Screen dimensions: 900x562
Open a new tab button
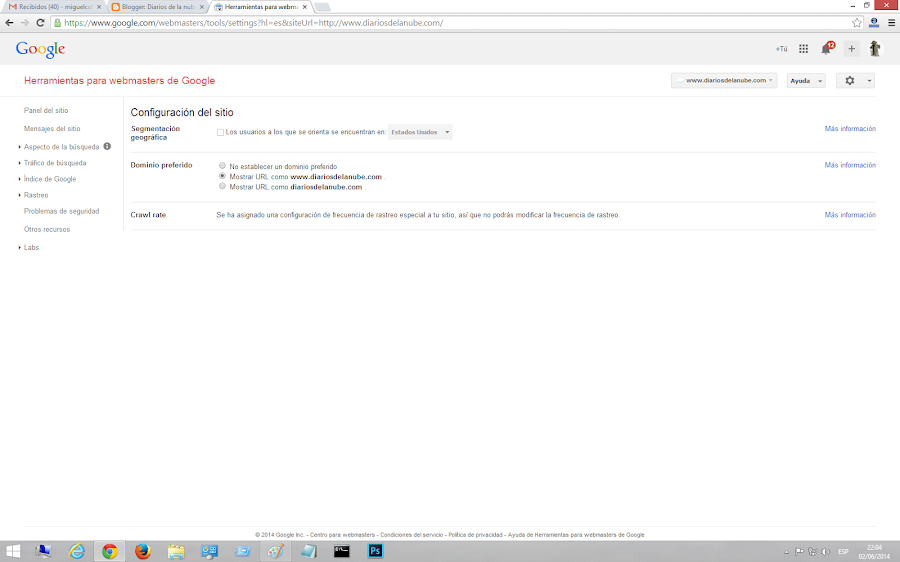[x=323, y=7]
